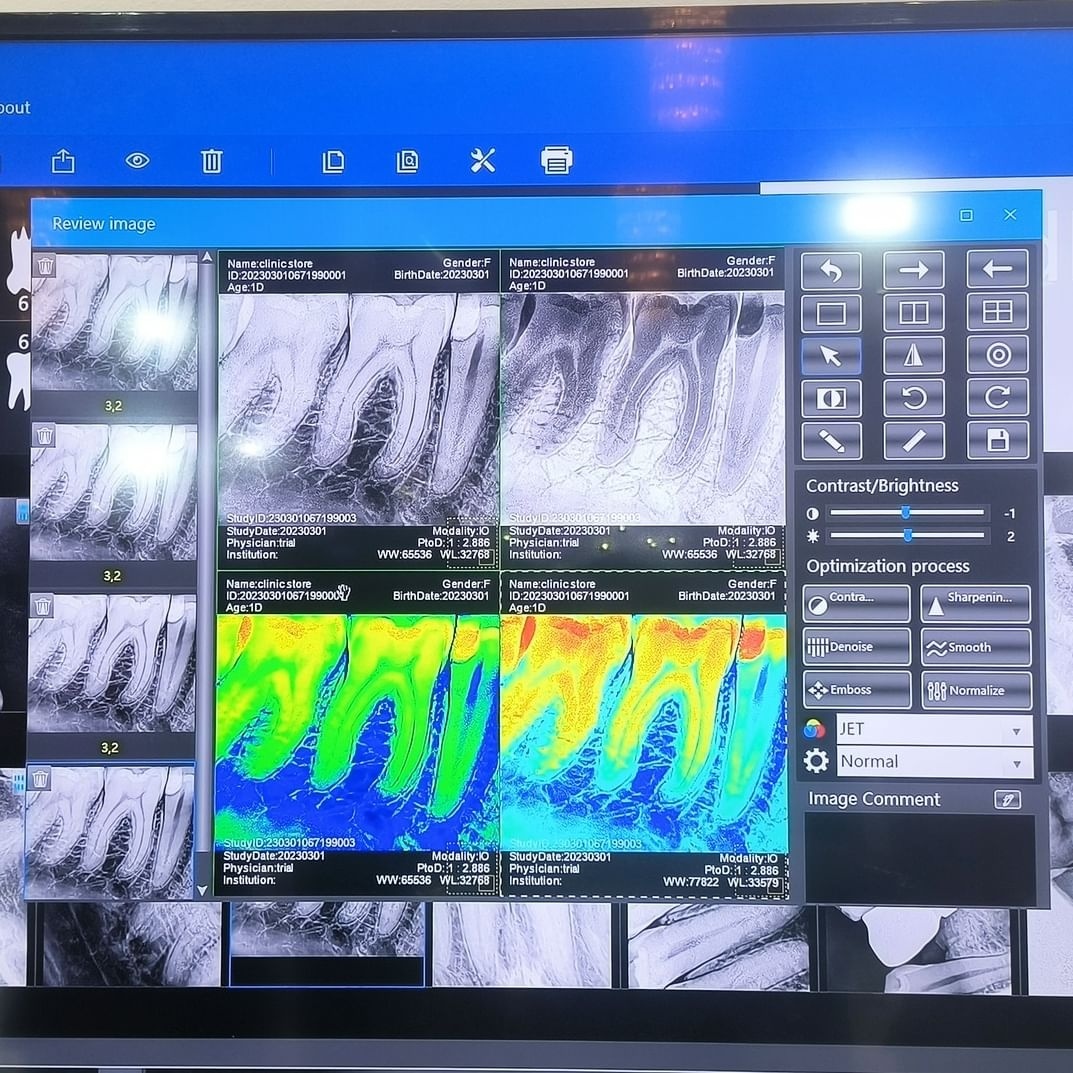Rotate image counterclockwise
The width and height of the screenshot is (1073, 1073).
coord(914,398)
